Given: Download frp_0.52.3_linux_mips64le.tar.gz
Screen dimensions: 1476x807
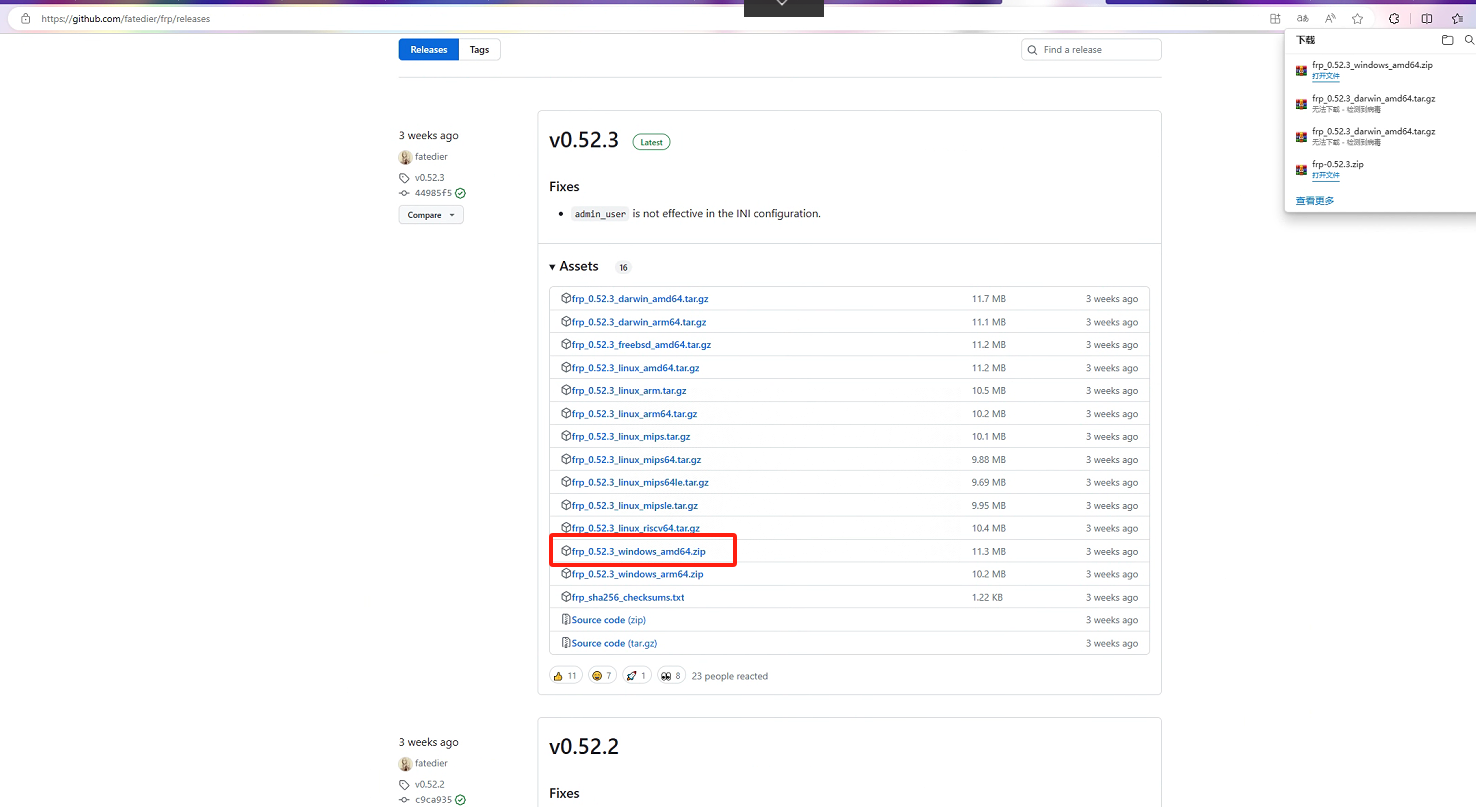Looking at the screenshot, I should [x=640, y=482].
